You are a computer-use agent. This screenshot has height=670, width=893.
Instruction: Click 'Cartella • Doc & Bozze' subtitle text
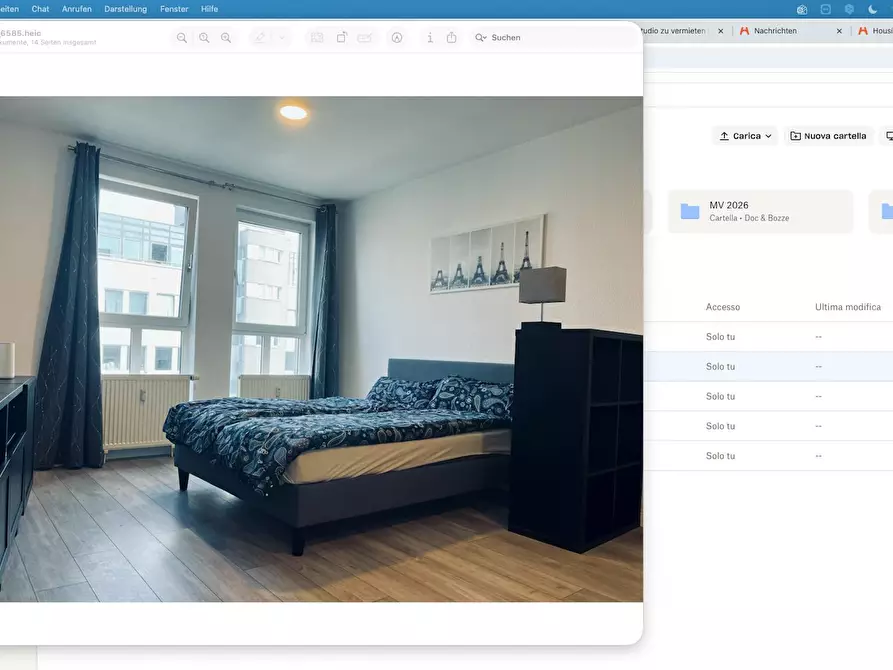click(749, 218)
